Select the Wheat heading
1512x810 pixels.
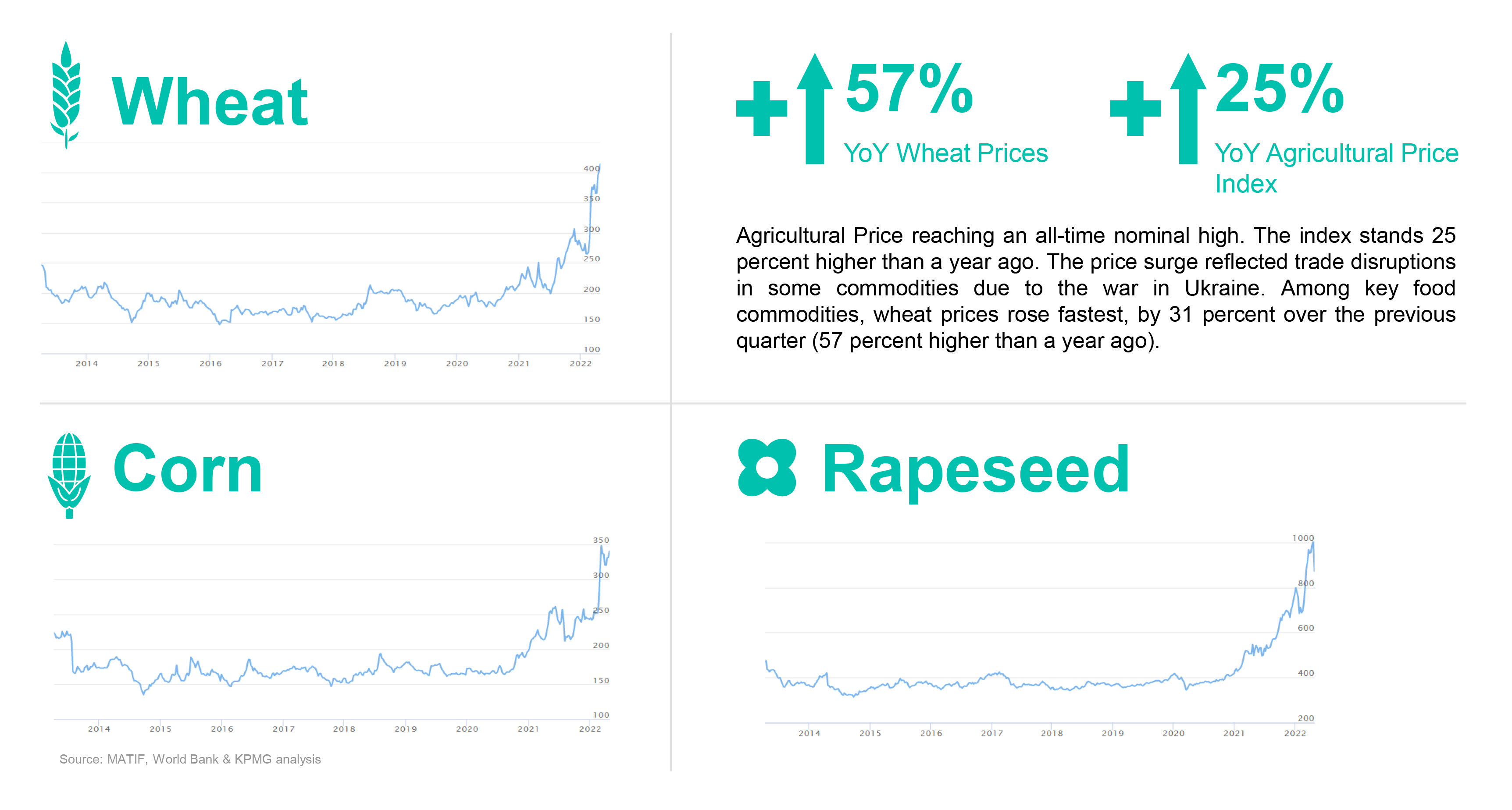(x=210, y=103)
